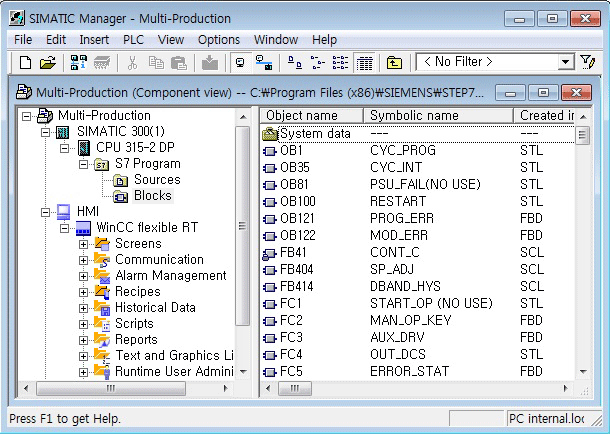Image resolution: width=610 pixels, height=434 pixels.
Task: Click the New Project toolbar icon
Action: pyautogui.click(x=25, y=62)
